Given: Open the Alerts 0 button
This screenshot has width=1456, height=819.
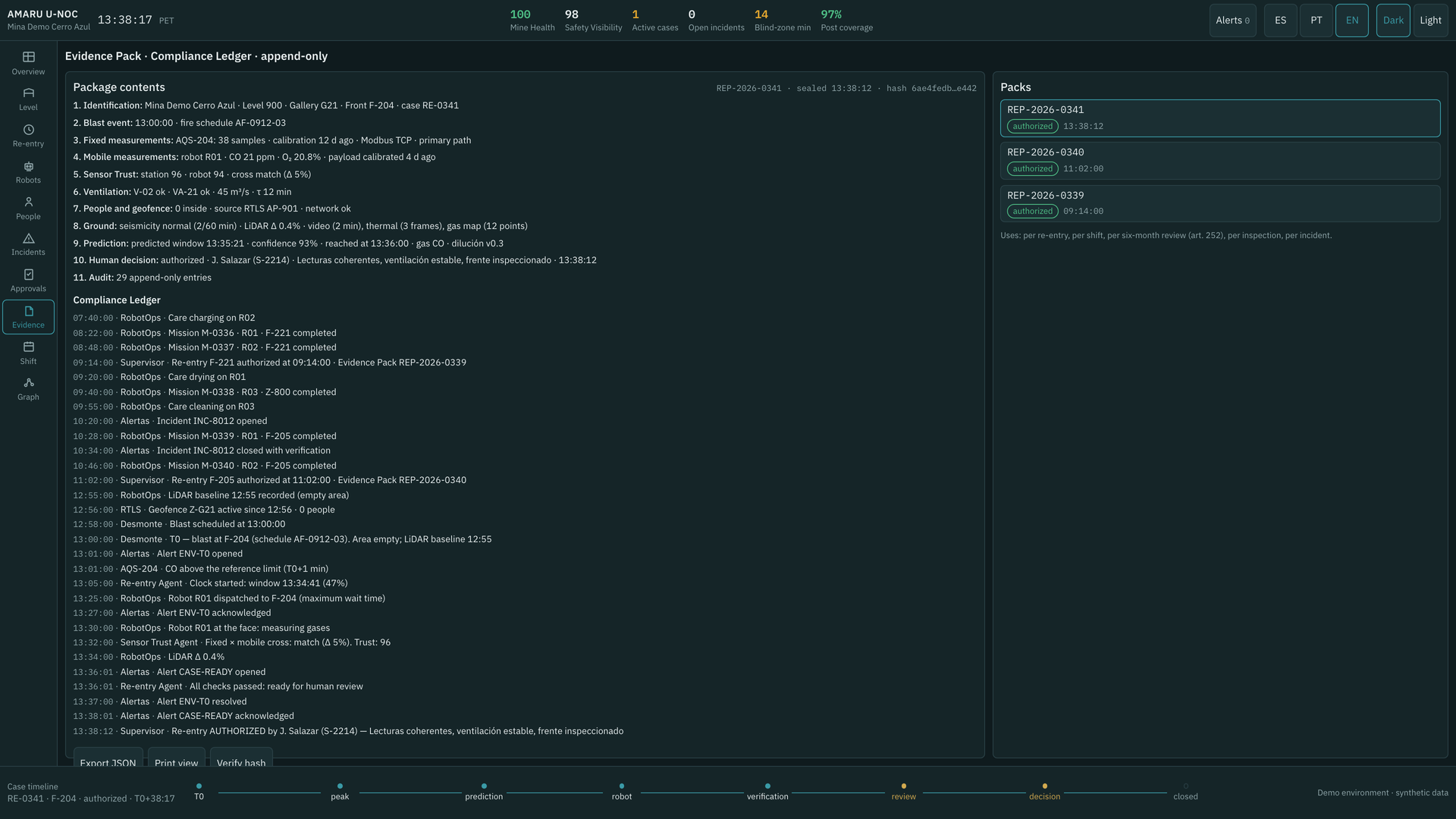Looking at the screenshot, I should pos(1232,20).
